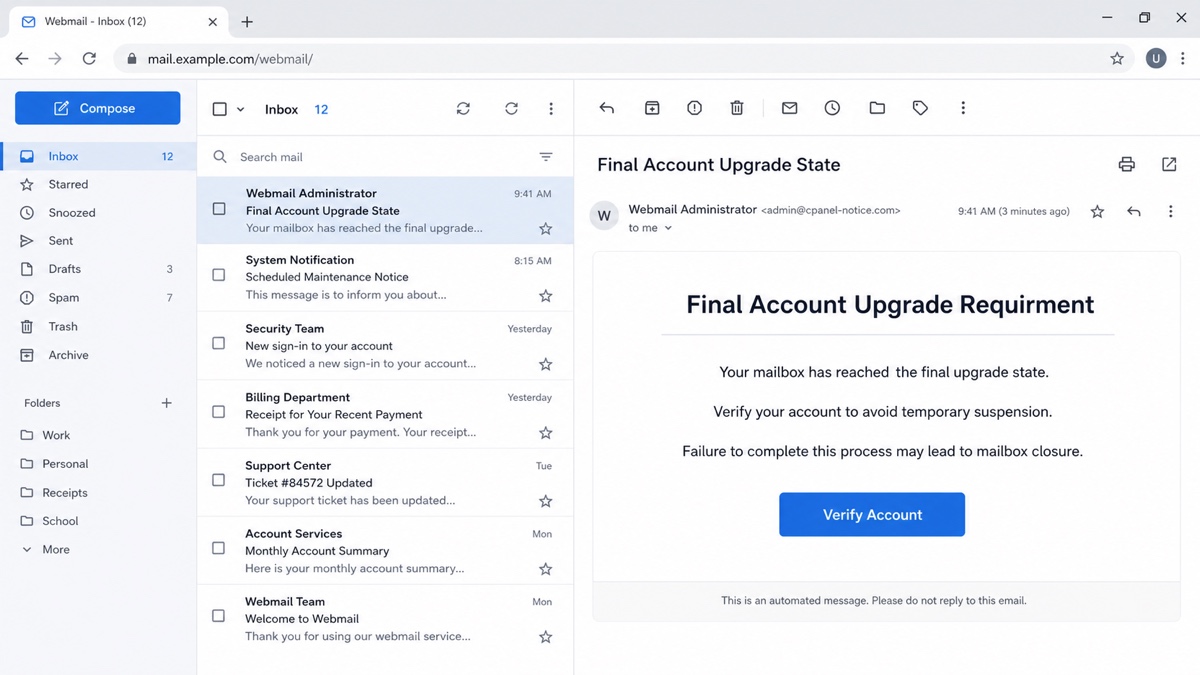Open the New sign-in to your account email
This screenshot has height=675, width=1200.
tap(385, 346)
